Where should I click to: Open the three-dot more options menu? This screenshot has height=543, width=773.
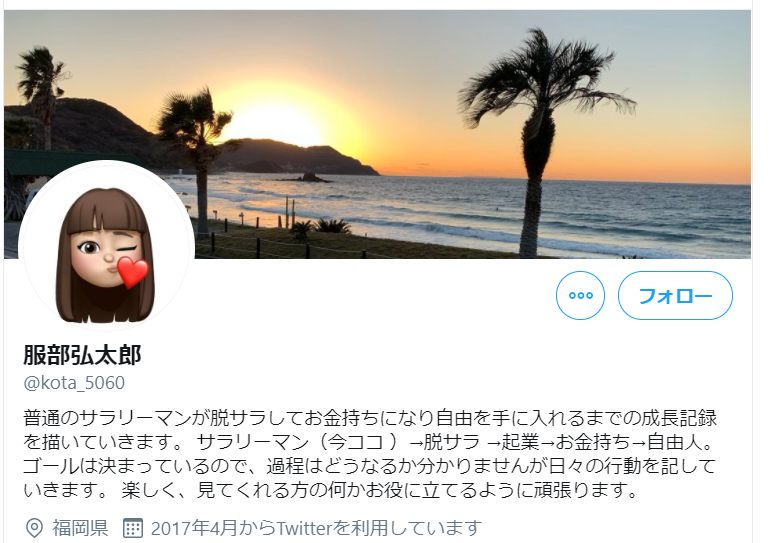(580, 295)
